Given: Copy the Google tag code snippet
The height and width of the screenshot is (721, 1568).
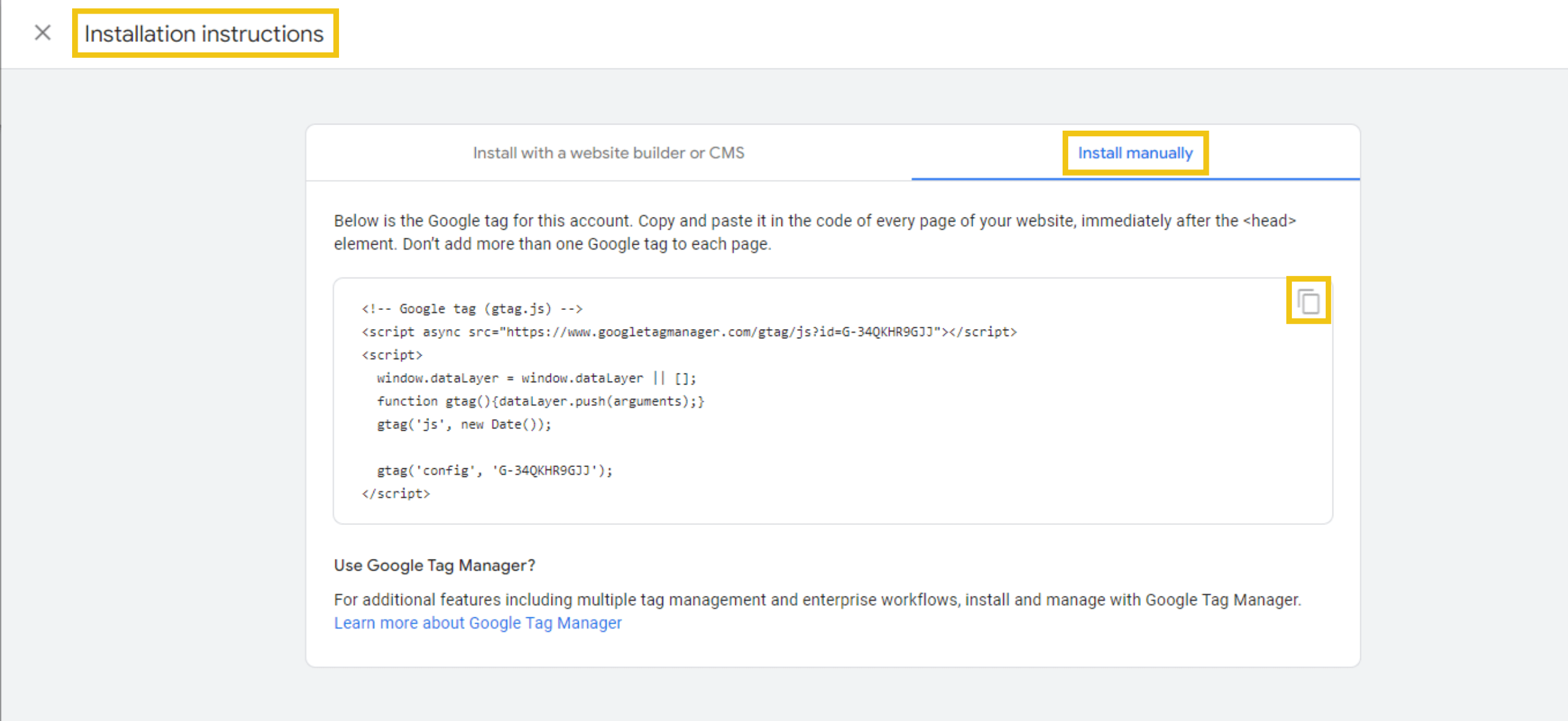Looking at the screenshot, I should 1308,301.
